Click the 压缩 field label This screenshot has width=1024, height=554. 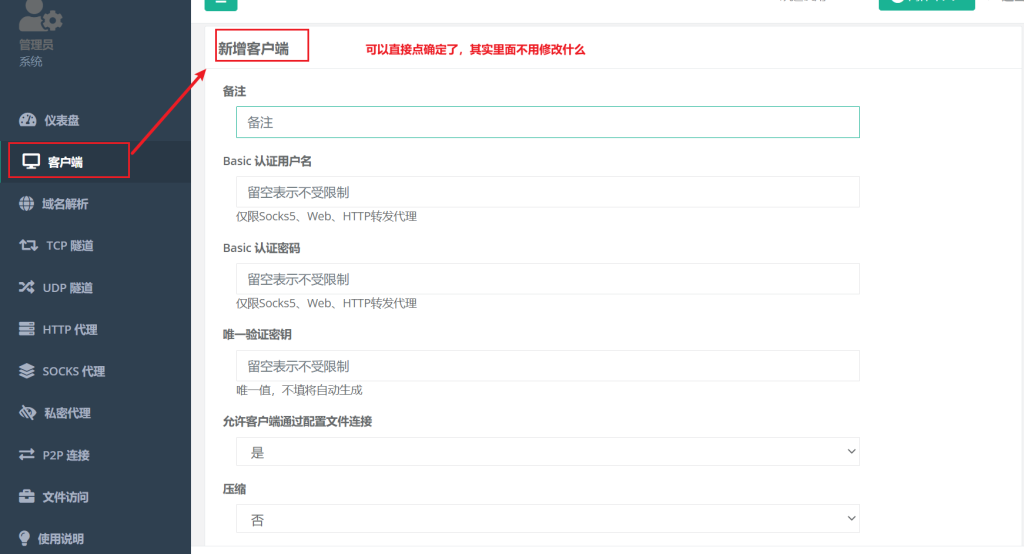coord(234,489)
